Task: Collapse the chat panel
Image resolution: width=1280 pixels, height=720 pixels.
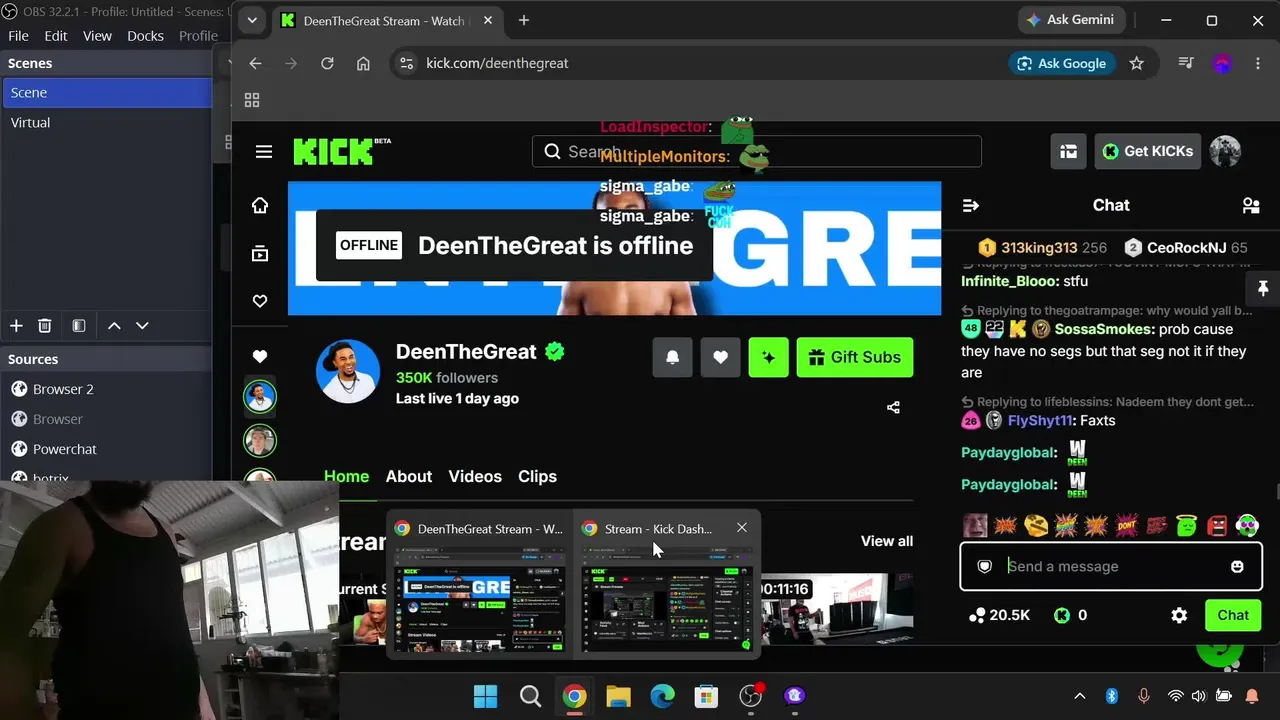Action: [x=970, y=205]
